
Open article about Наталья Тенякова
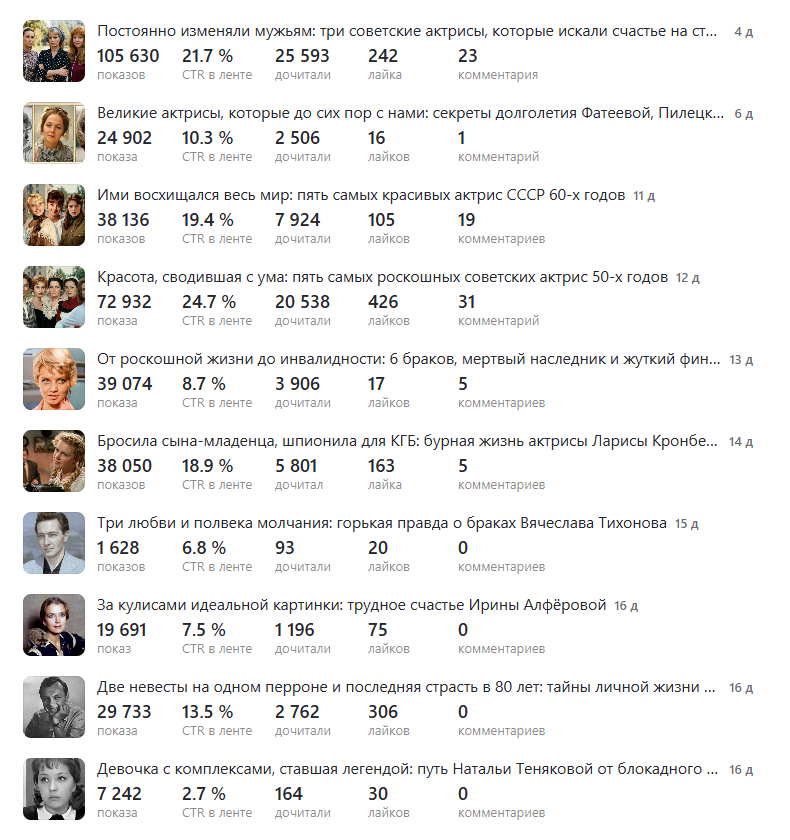point(407,770)
